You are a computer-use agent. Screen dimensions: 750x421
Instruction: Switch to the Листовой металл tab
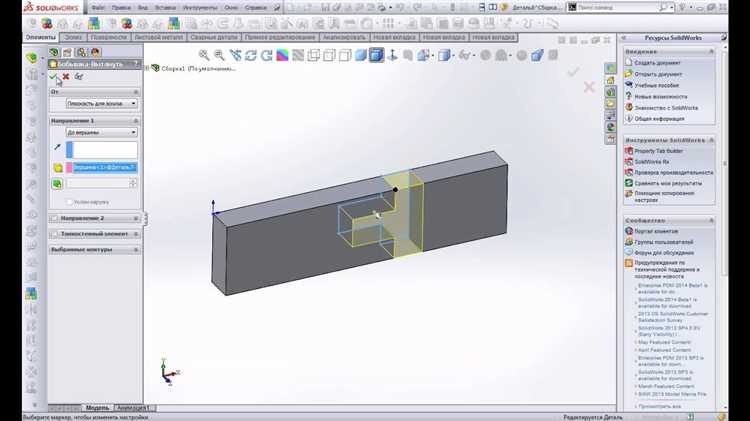[x=158, y=37]
